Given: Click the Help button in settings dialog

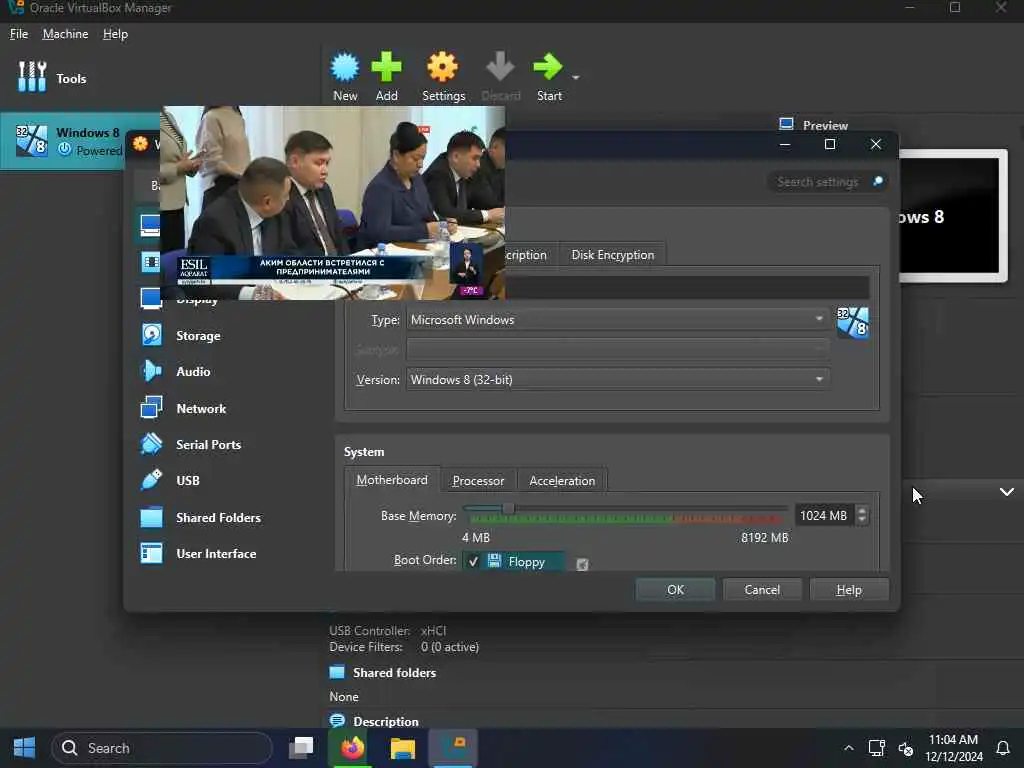Looking at the screenshot, I should (849, 590).
